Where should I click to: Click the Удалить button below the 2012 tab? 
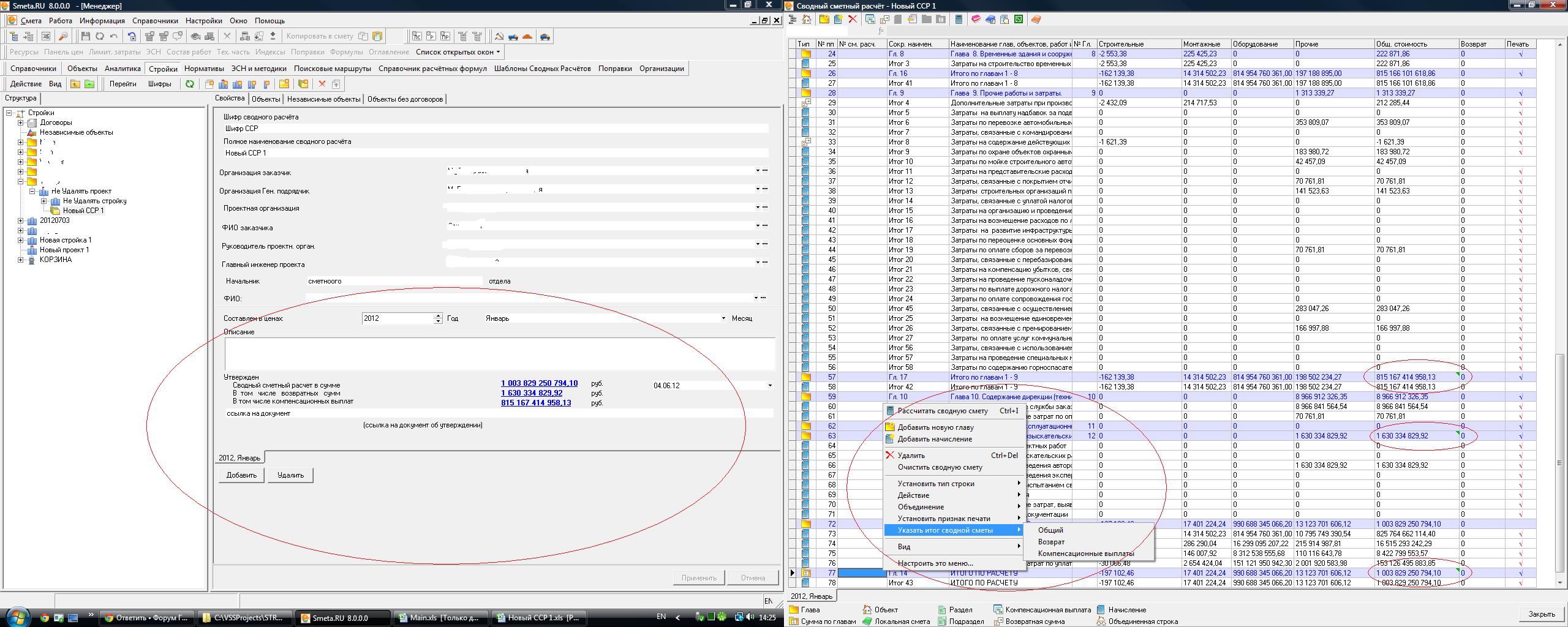point(290,475)
